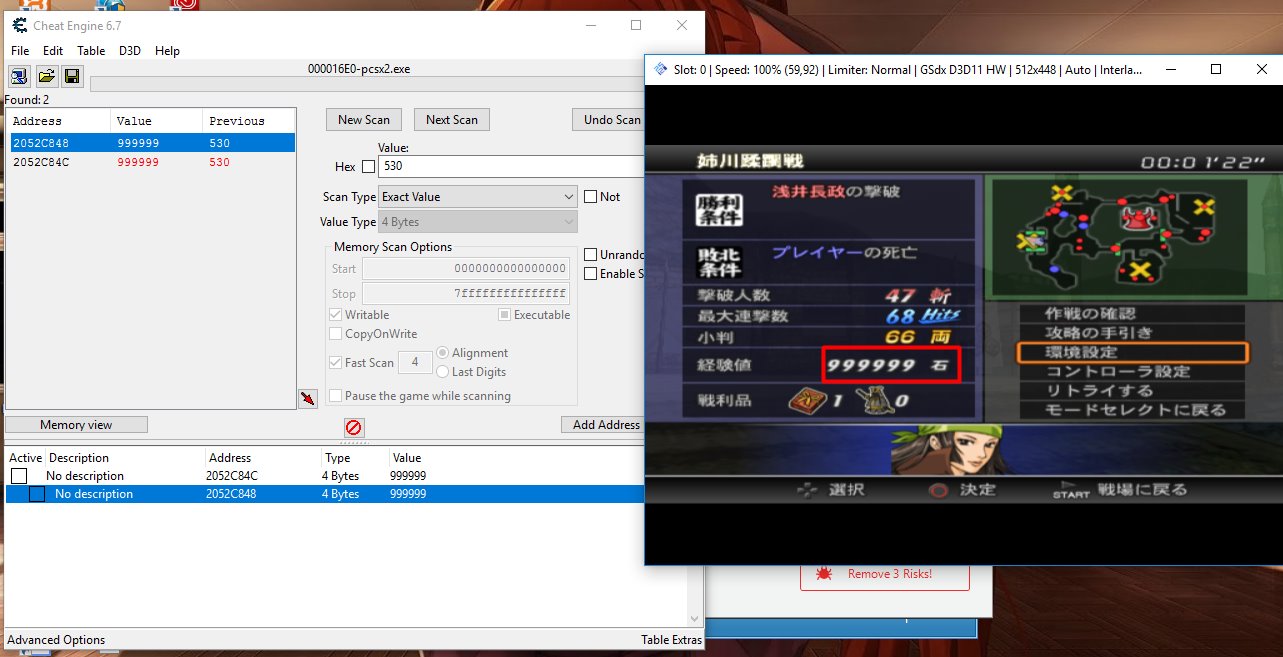Click the New Scan button
This screenshot has width=1283, height=657.
pyautogui.click(x=364, y=120)
